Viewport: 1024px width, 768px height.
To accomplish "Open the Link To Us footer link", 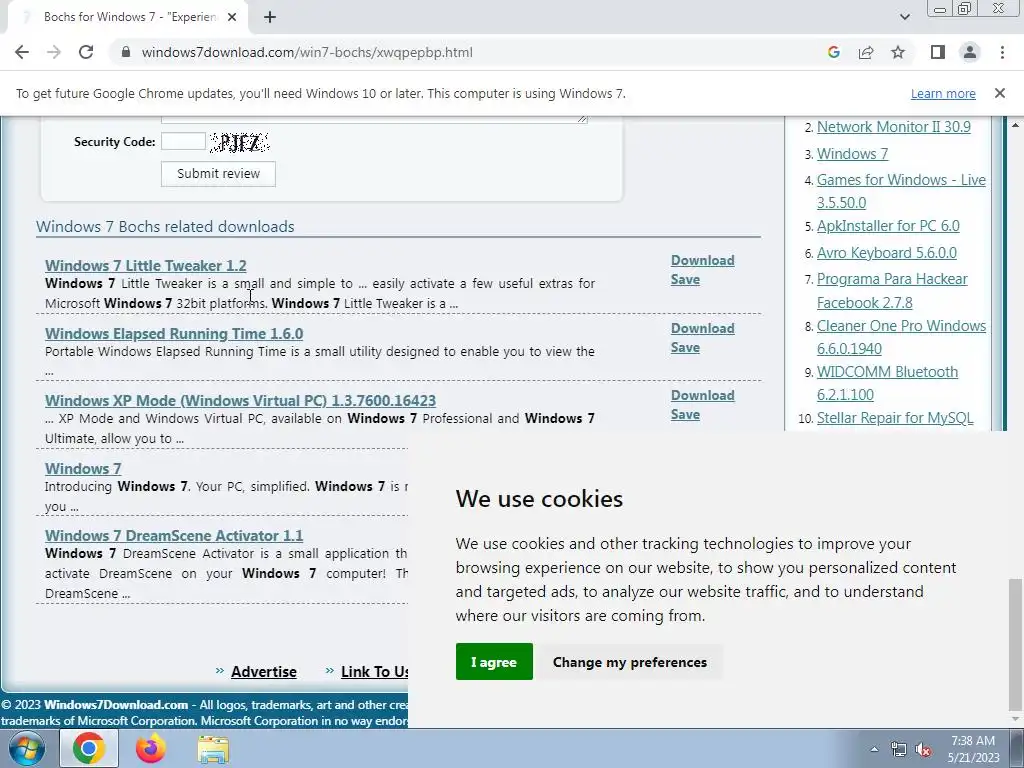I will click(x=374, y=671).
